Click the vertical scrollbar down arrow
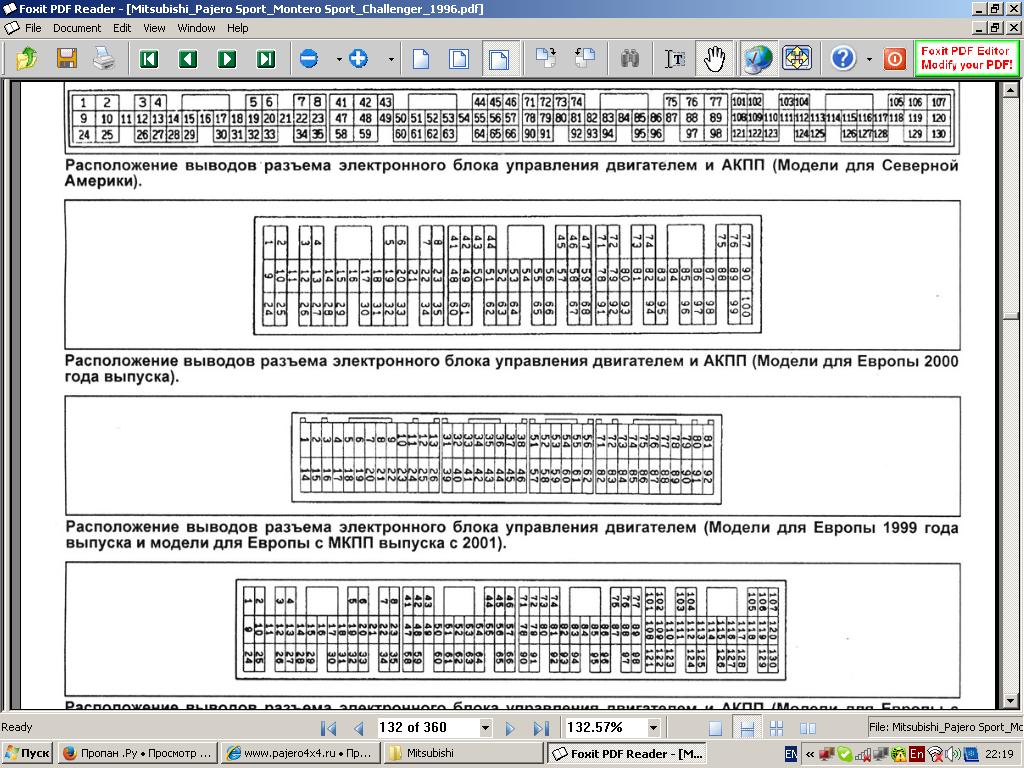The width and height of the screenshot is (1024, 768). pyautogui.click(x=1011, y=702)
